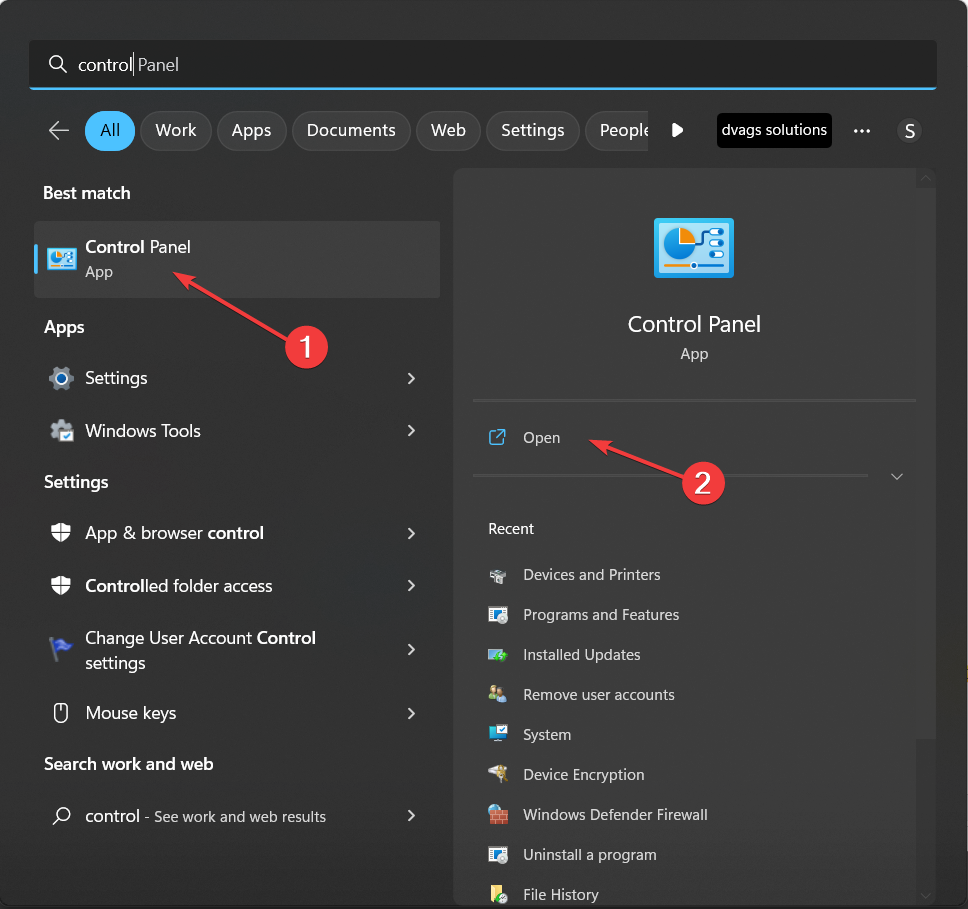Screen dimensions: 968x909
Task: Expand more actions chevron below Open
Action: point(897,476)
